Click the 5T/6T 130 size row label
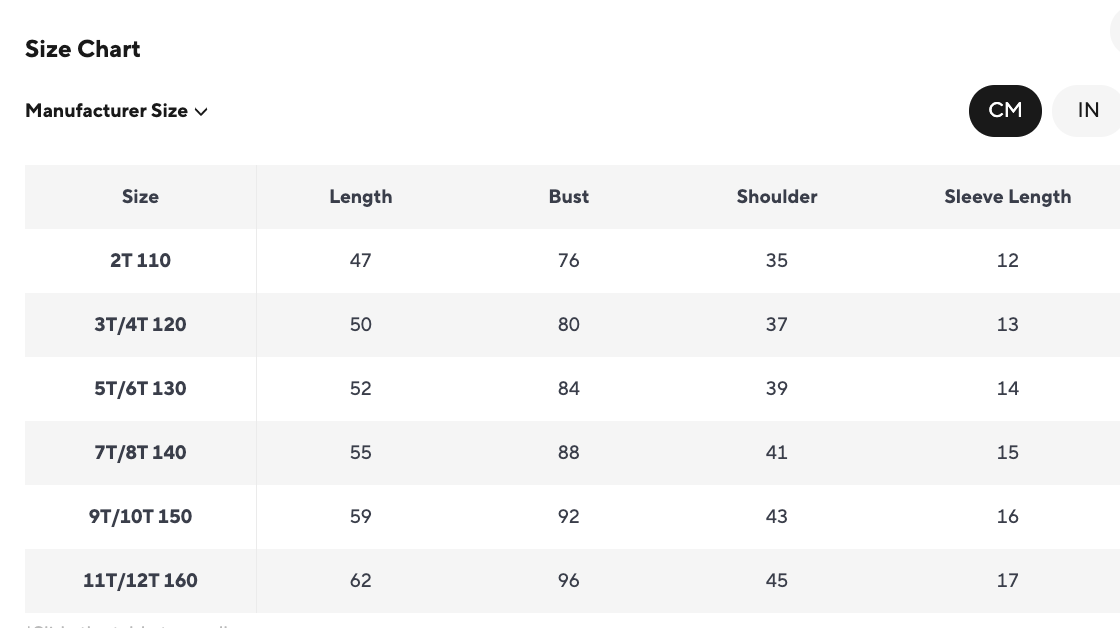This screenshot has width=1120, height=628. [140, 389]
